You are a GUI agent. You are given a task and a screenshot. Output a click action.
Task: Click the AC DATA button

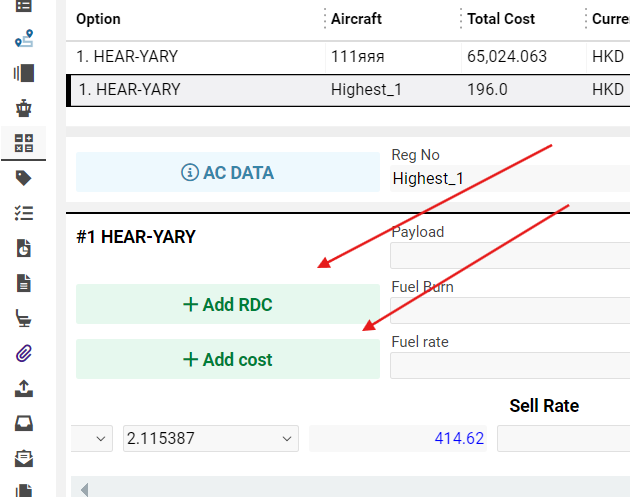click(227, 172)
